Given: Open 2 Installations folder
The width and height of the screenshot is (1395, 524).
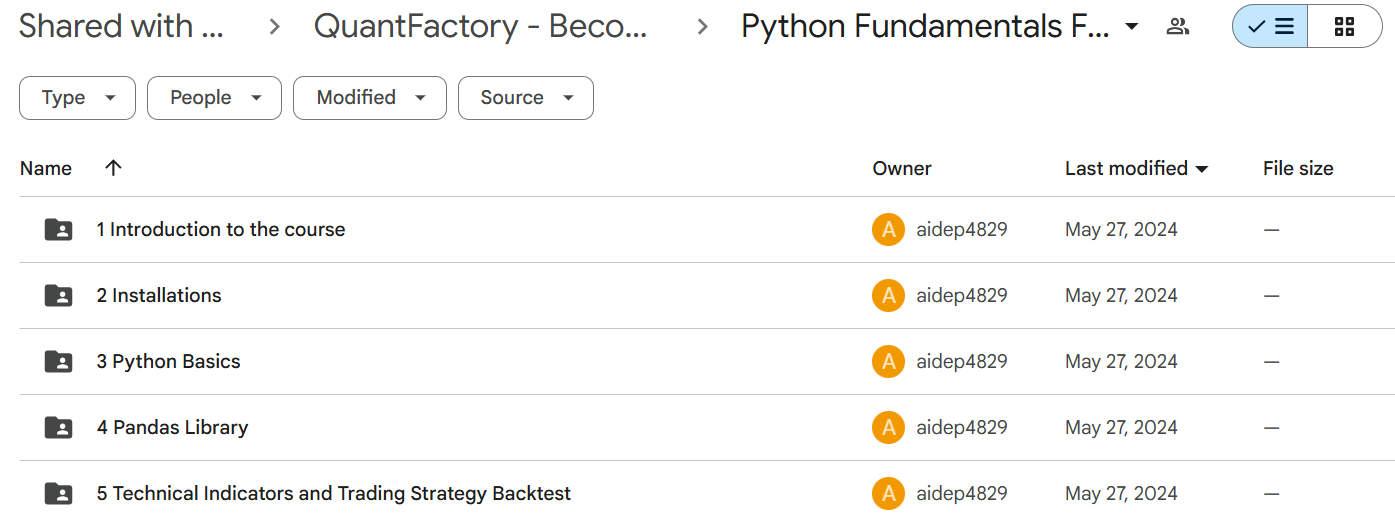Looking at the screenshot, I should [x=159, y=296].
